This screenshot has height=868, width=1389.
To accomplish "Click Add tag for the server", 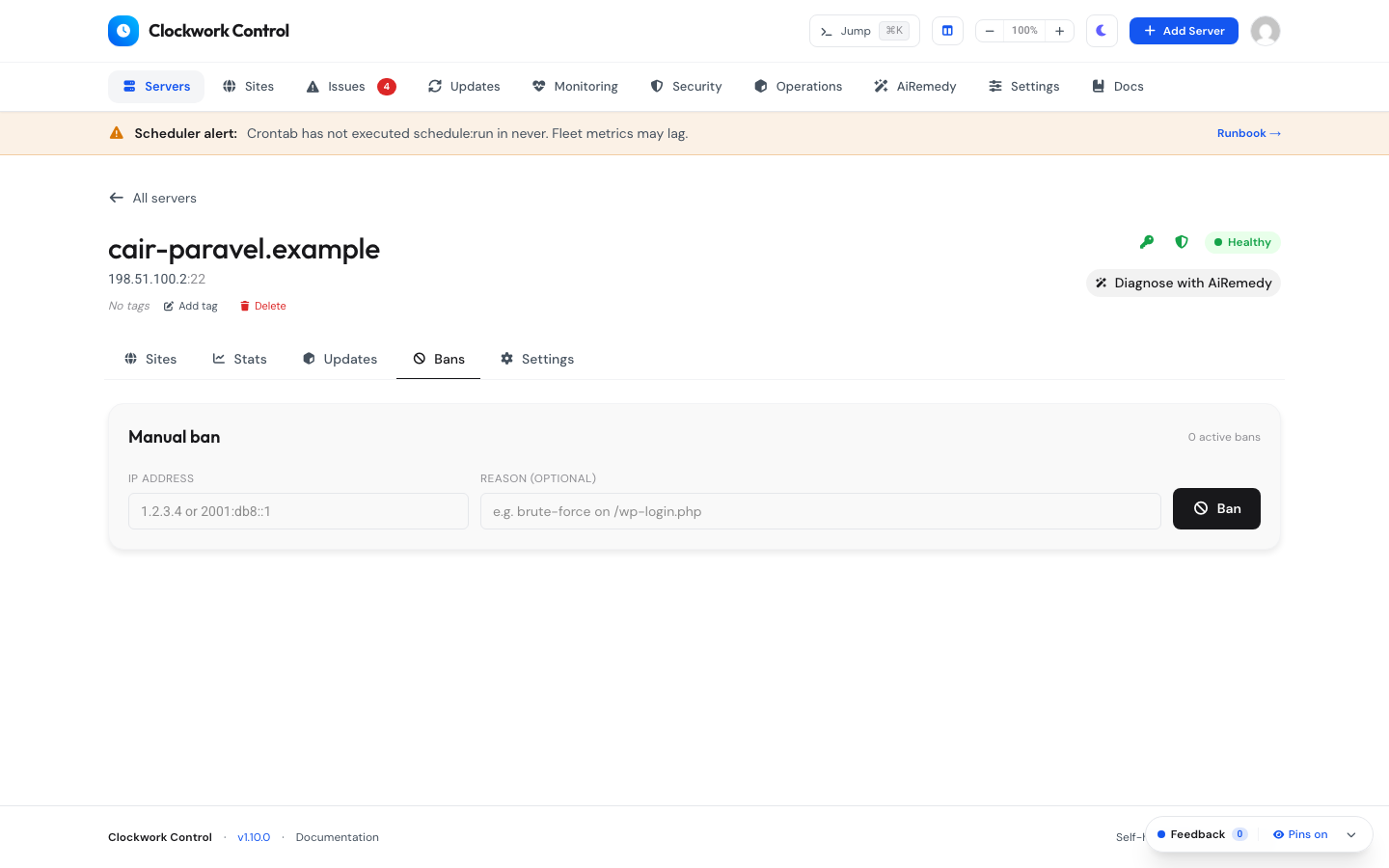I will [191, 306].
